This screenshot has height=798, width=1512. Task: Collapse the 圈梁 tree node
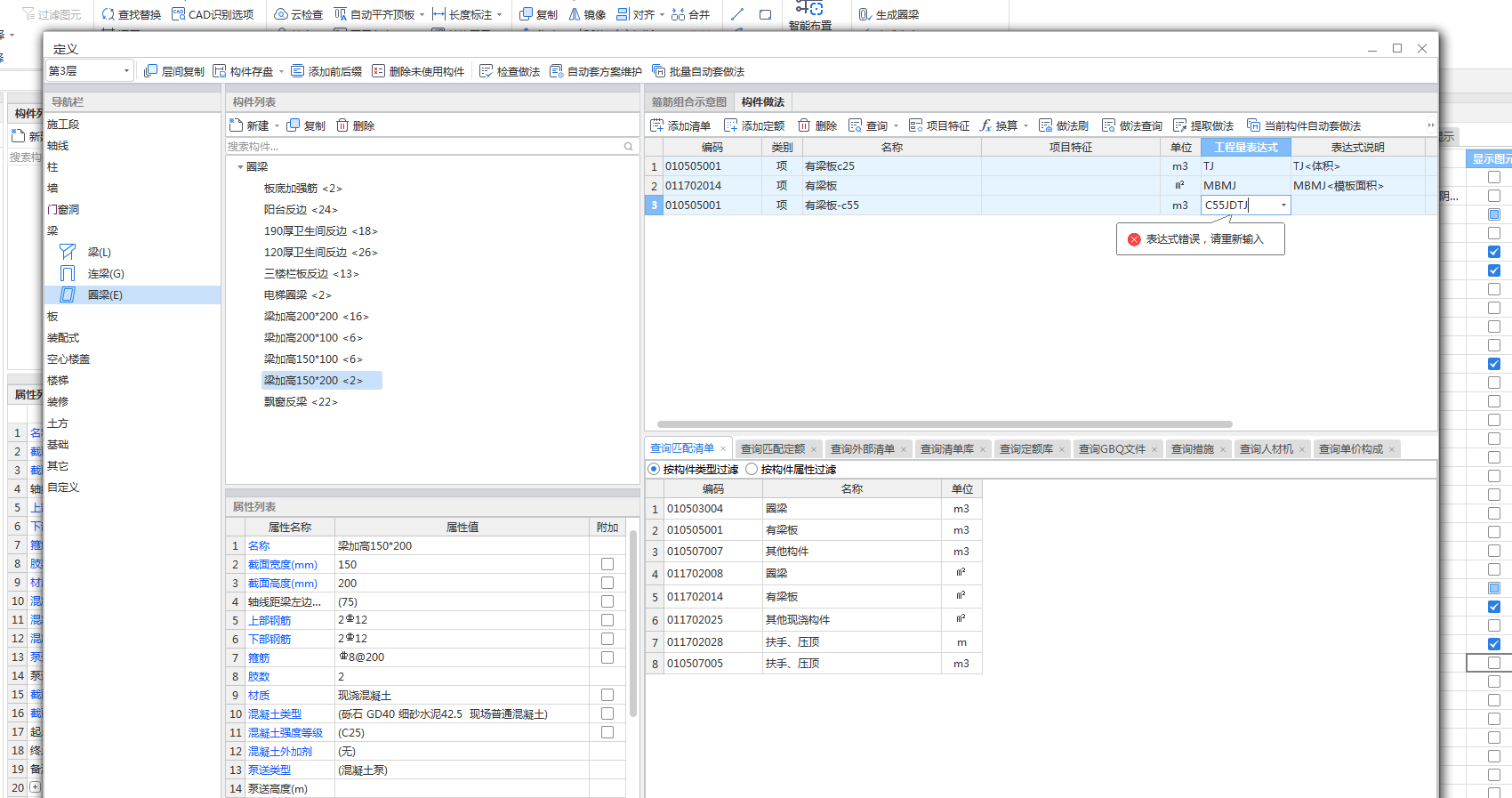tap(240, 167)
